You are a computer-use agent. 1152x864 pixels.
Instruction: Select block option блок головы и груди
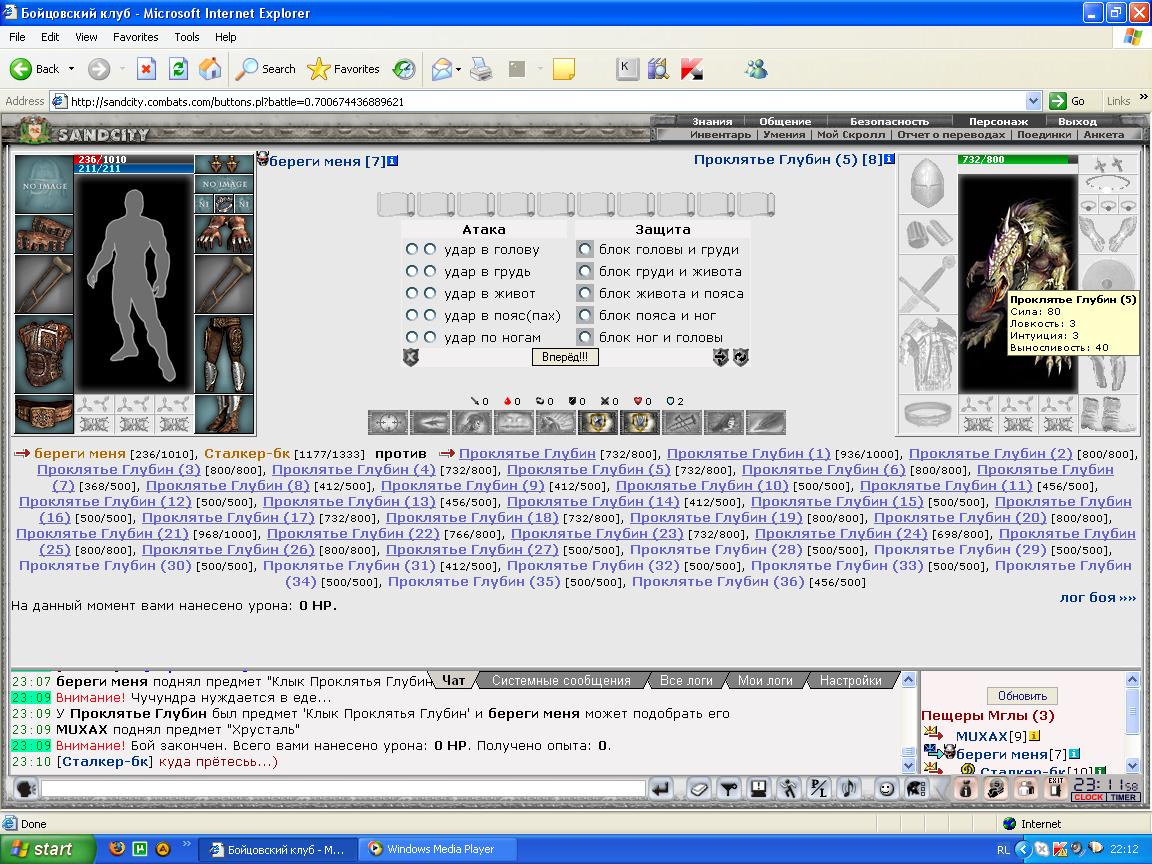tap(585, 249)
